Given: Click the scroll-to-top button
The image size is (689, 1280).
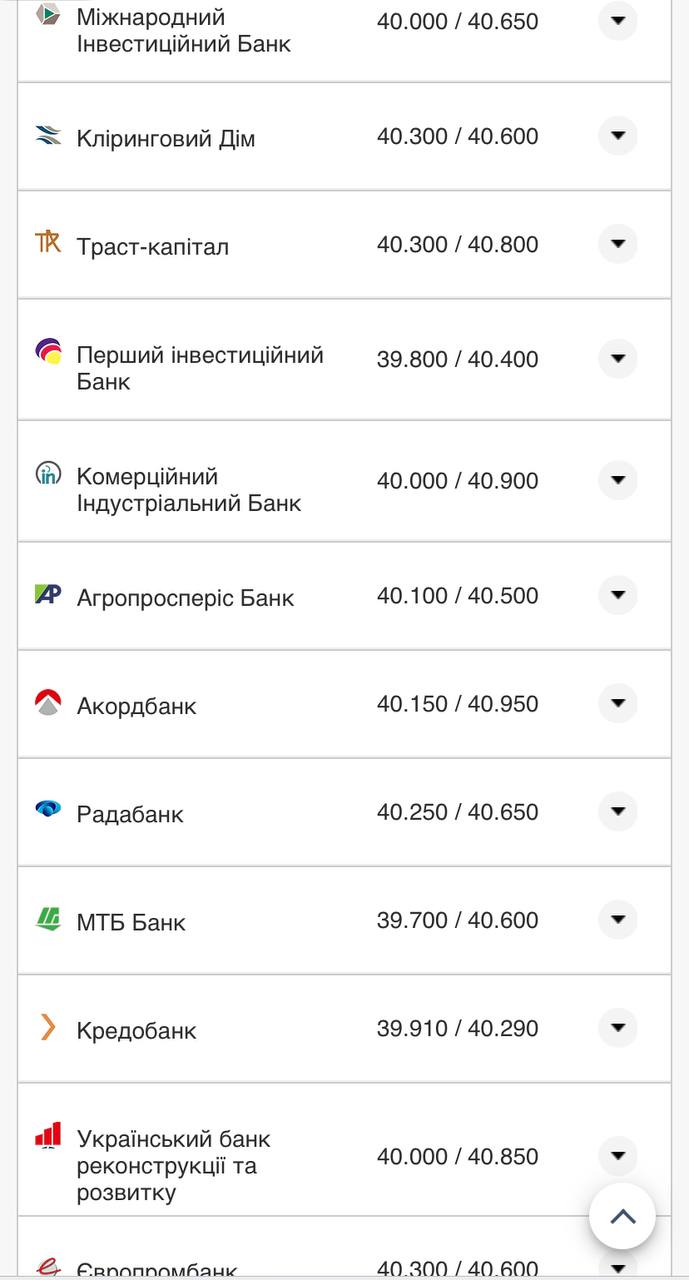Looking at the screenshot, I should pos(624,1217).
